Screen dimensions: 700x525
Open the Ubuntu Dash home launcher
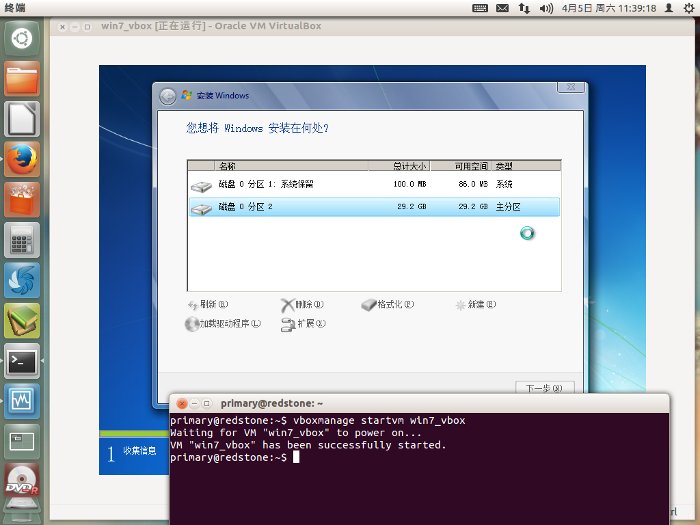pyautogui.click(x=22, y=38)
